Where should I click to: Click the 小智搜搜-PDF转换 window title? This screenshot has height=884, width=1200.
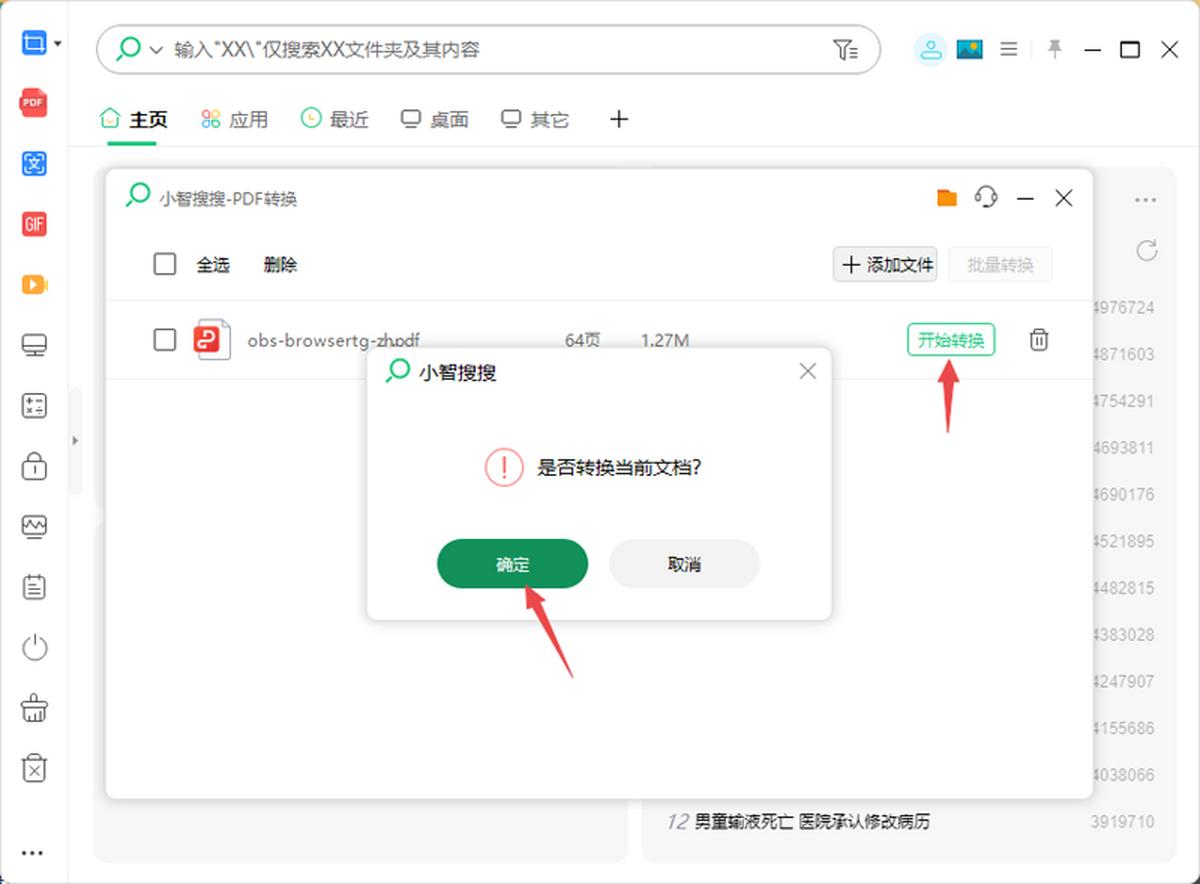pyautogui.click(x=228, y=198)
